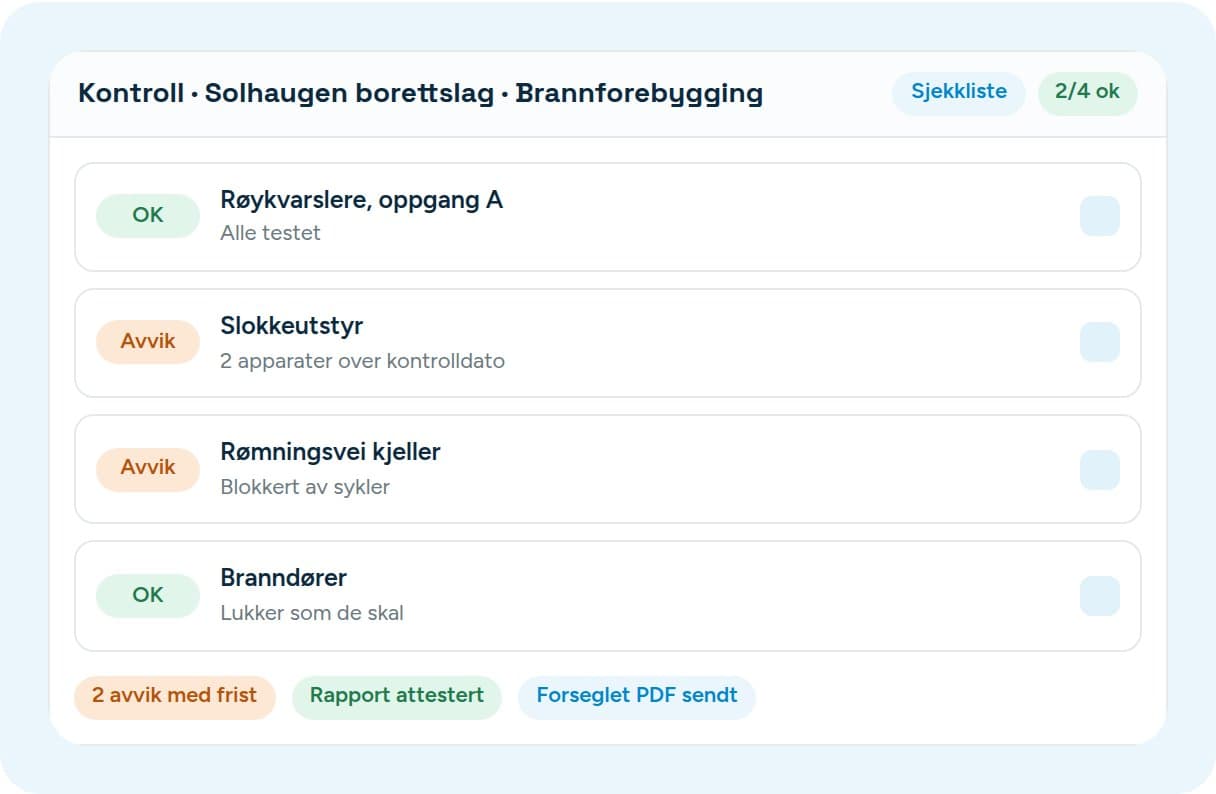Image resolution: width=1216 pixels, height=794 pixels.
Task: Click the 'Blokkert av sykler' note
Action: [305, 488]
